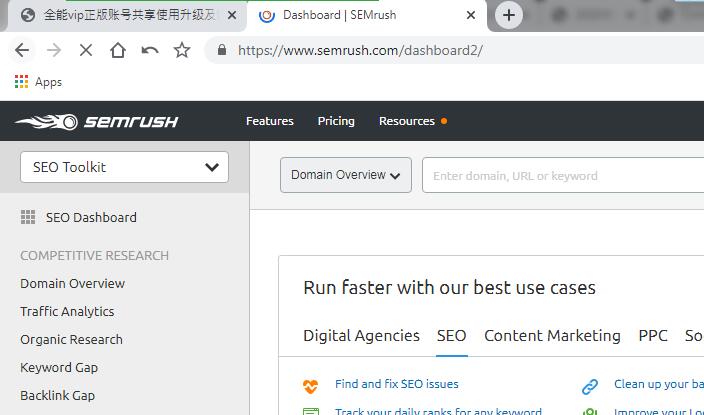Switch to the Digital Agencies tab

point(361,336)
